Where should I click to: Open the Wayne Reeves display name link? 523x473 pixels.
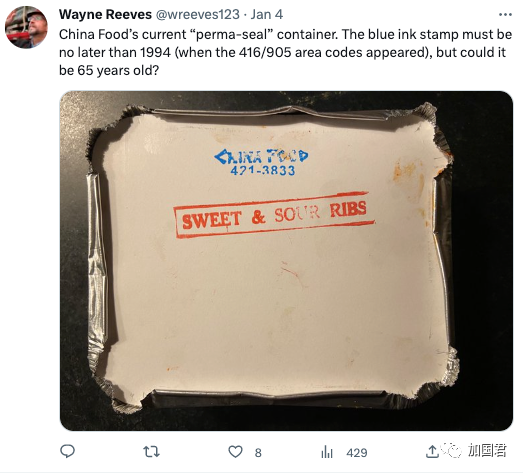tap(105, 14)
